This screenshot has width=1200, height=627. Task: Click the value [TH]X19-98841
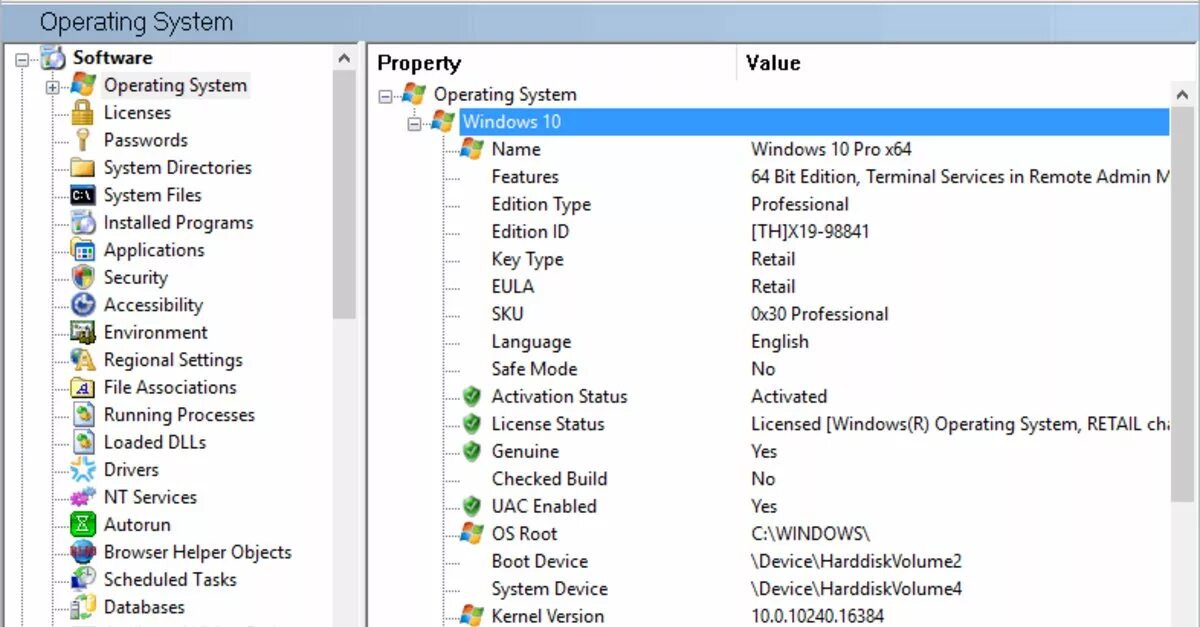tap(810, 232)
